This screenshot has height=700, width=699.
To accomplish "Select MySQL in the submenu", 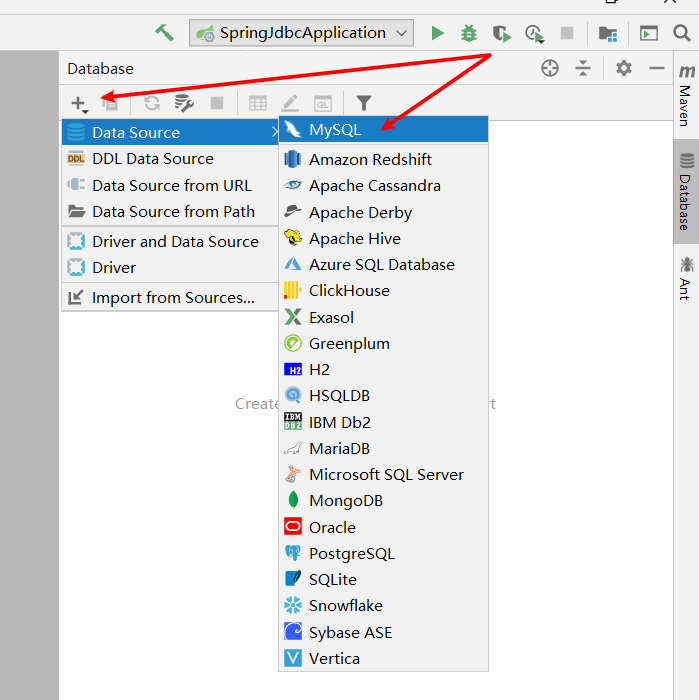I will 383,129.
